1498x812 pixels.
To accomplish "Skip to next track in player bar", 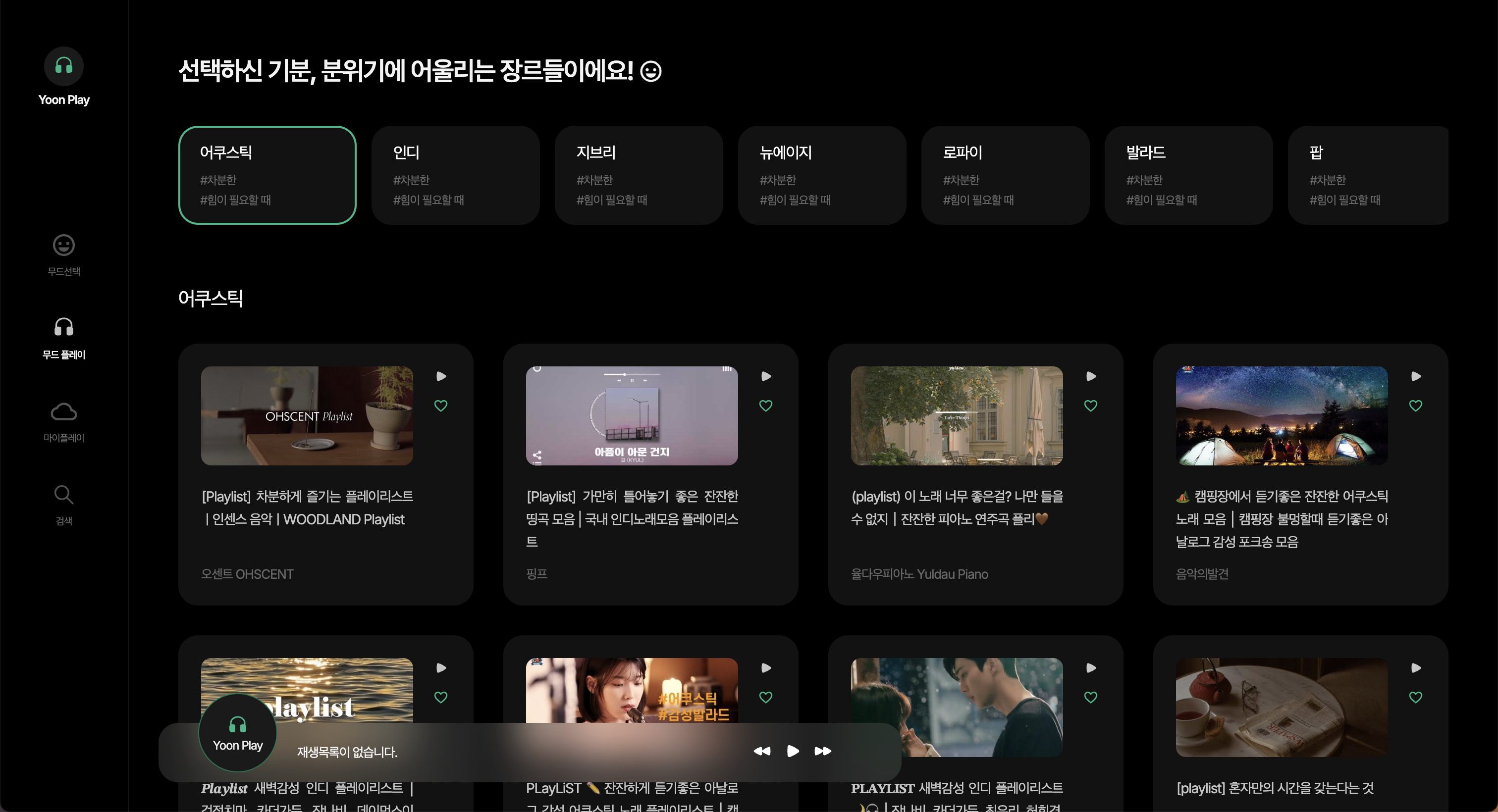I will point(822,751).
